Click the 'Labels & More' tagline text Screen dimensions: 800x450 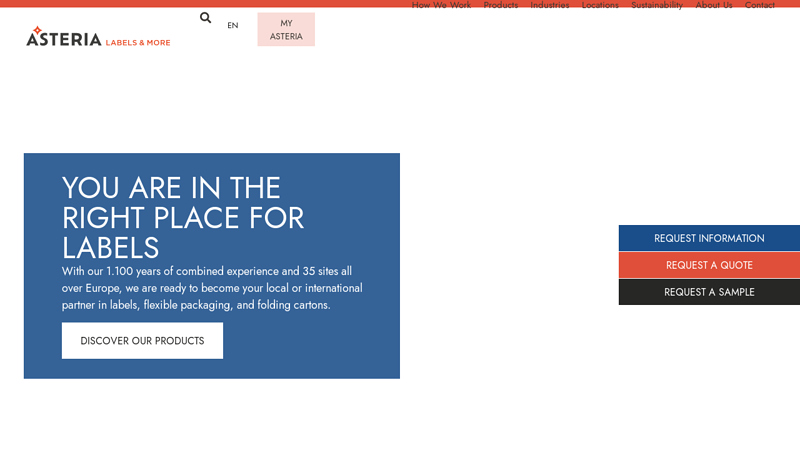(138, 43)
